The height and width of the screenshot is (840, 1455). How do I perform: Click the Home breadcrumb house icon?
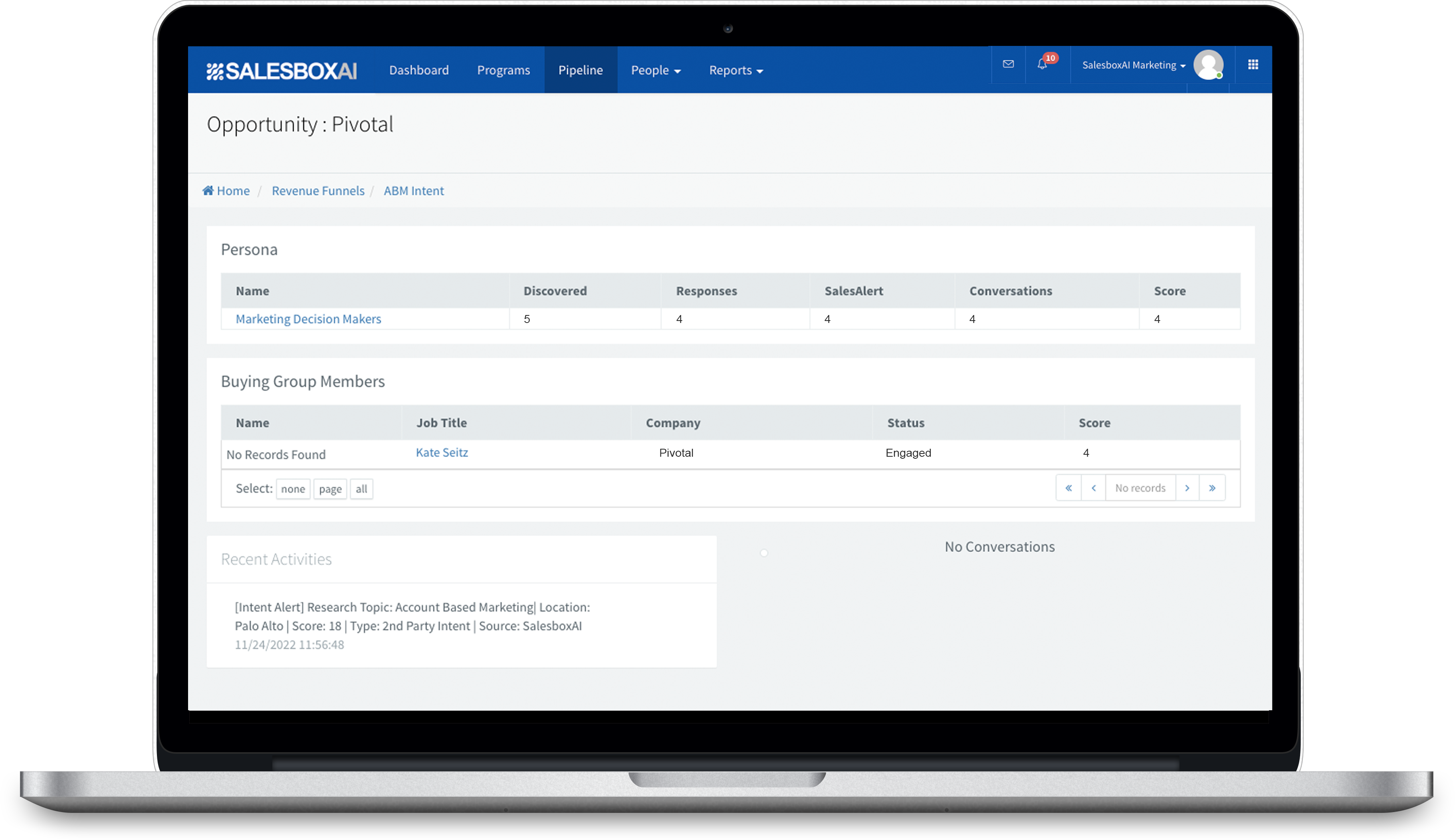click(x=208, y=190)
